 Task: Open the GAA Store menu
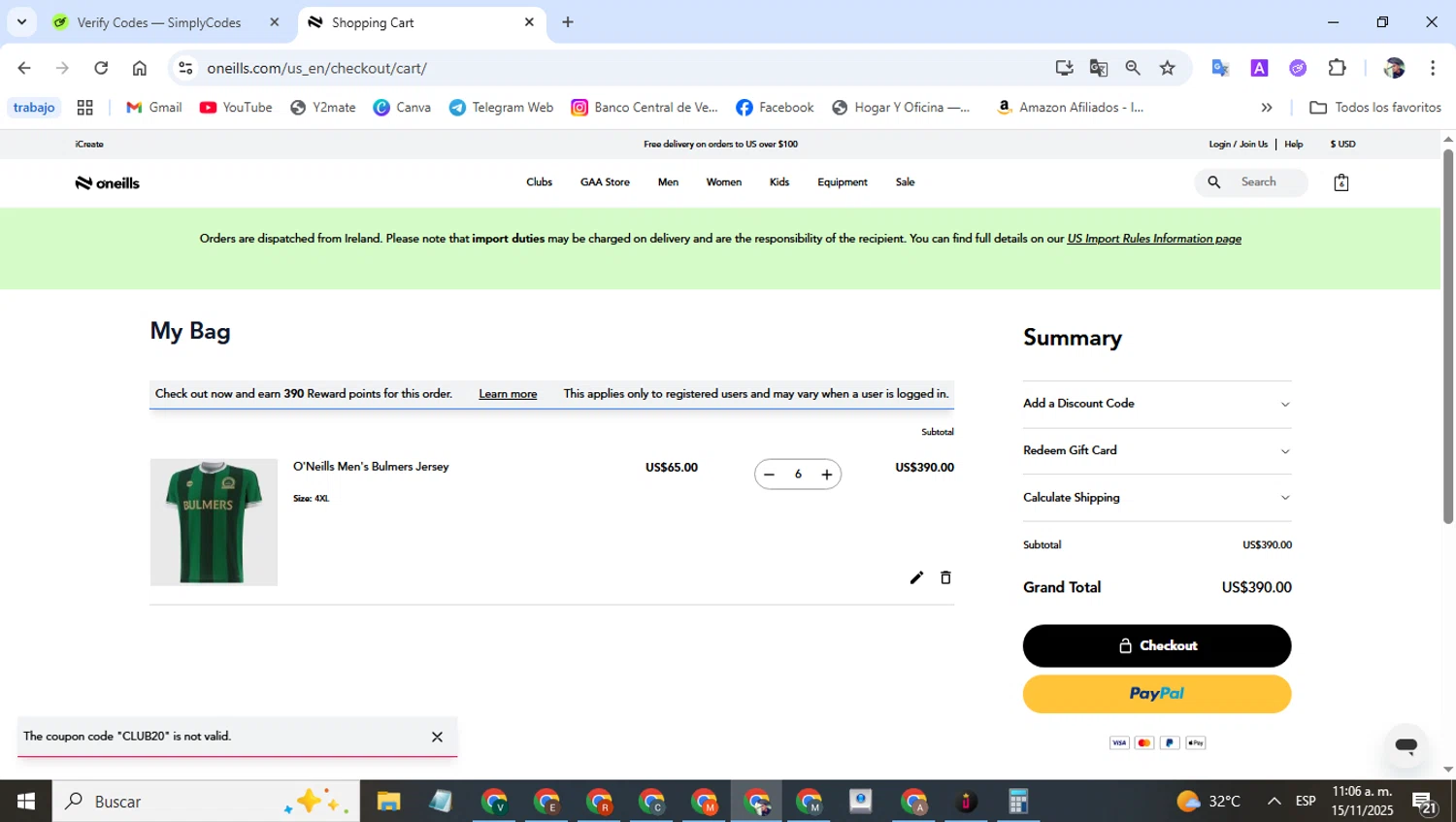pyautogui.click(x=605, y=182)
